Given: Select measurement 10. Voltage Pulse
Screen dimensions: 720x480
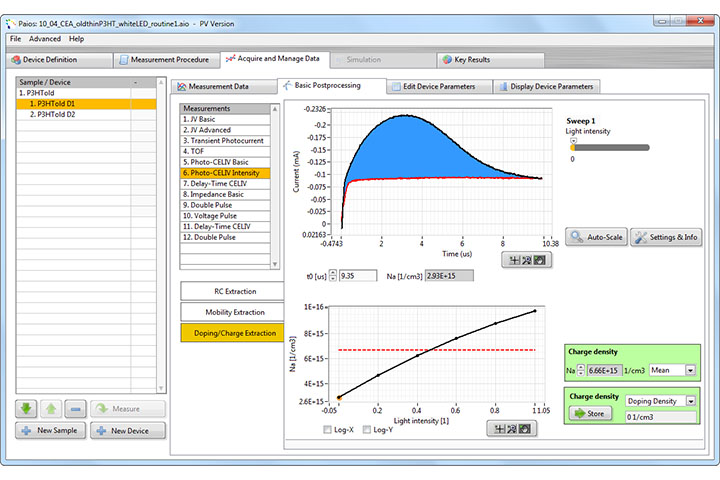Looking at the screenshot, I should (x=225, y=215).
